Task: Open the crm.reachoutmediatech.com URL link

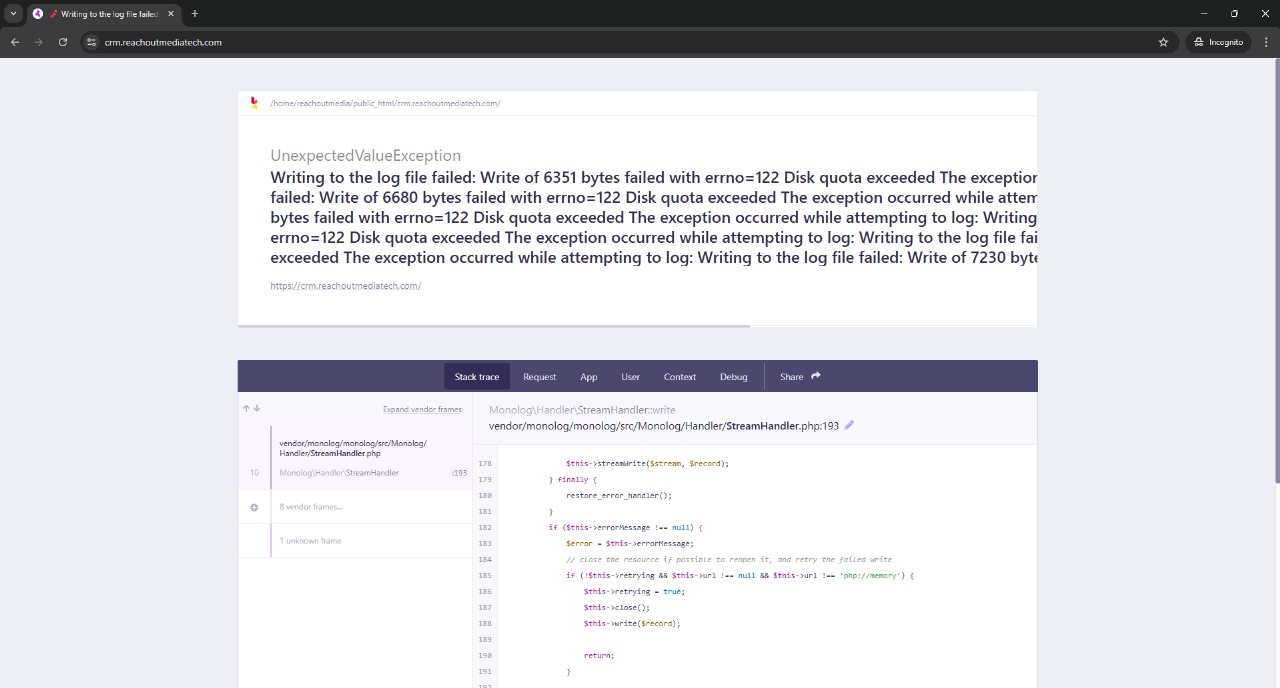Action: tap(345, 286)
